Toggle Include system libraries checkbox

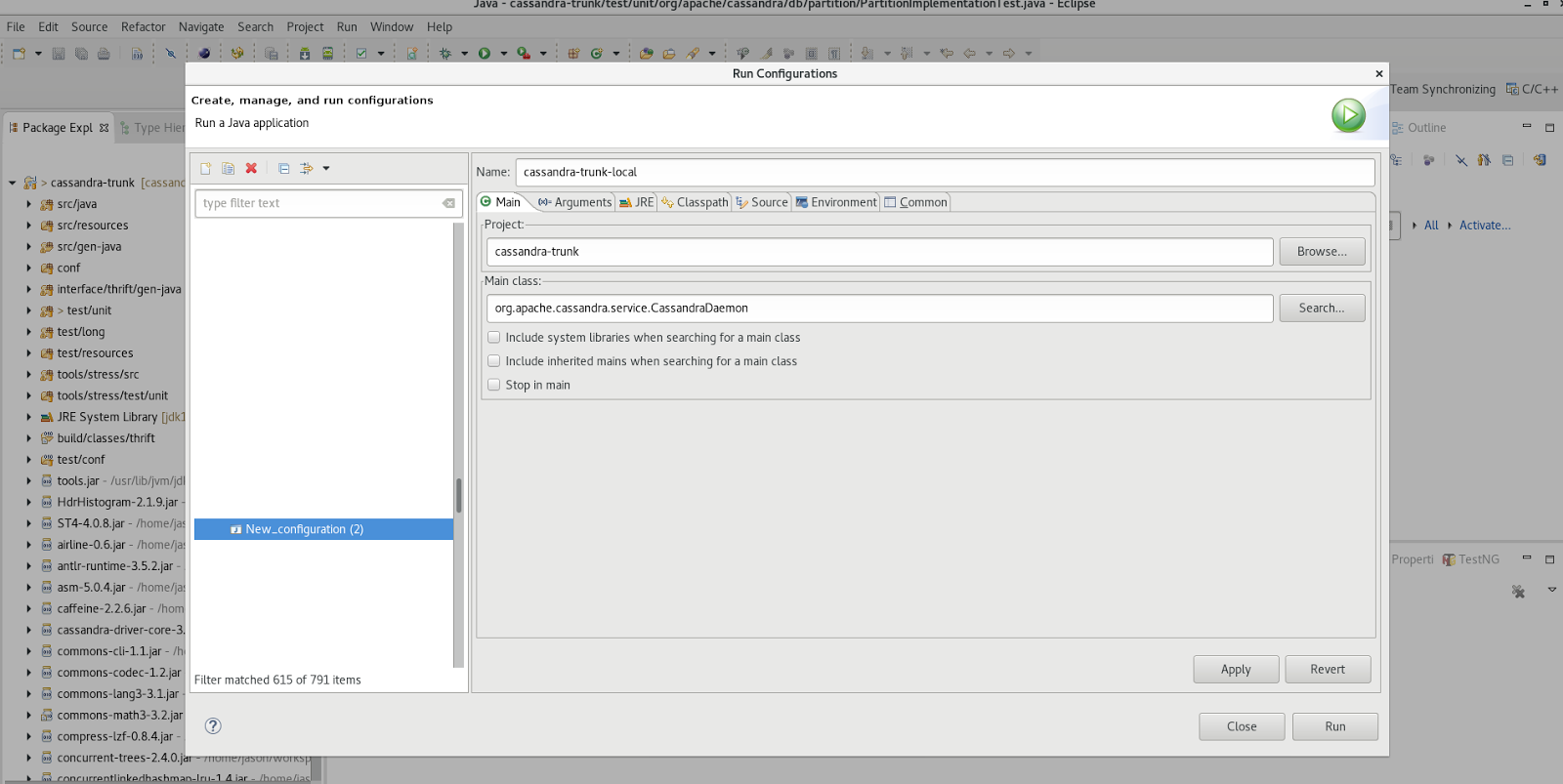(494, 338)
